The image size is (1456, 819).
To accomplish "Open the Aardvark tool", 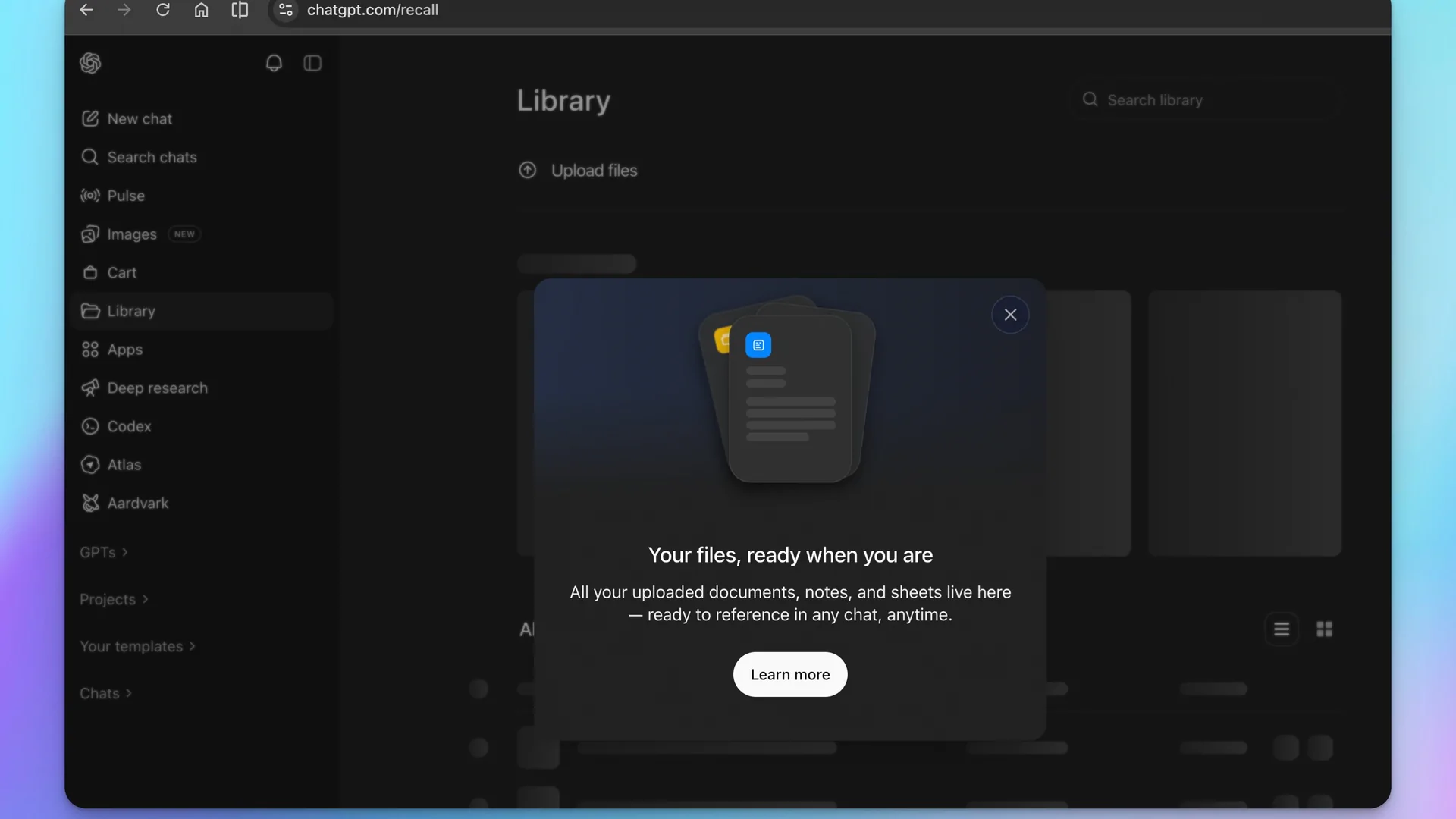I will (137, 503).
